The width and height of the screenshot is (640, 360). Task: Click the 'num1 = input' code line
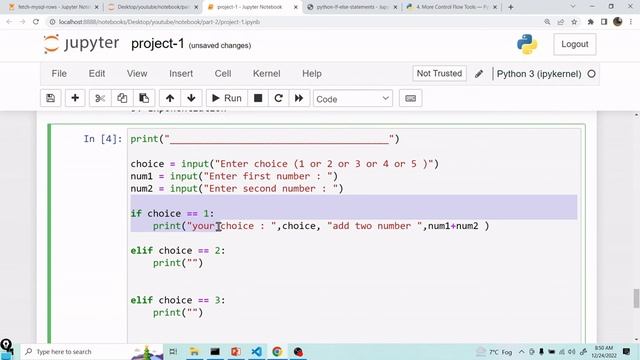[x=234, y=176]
